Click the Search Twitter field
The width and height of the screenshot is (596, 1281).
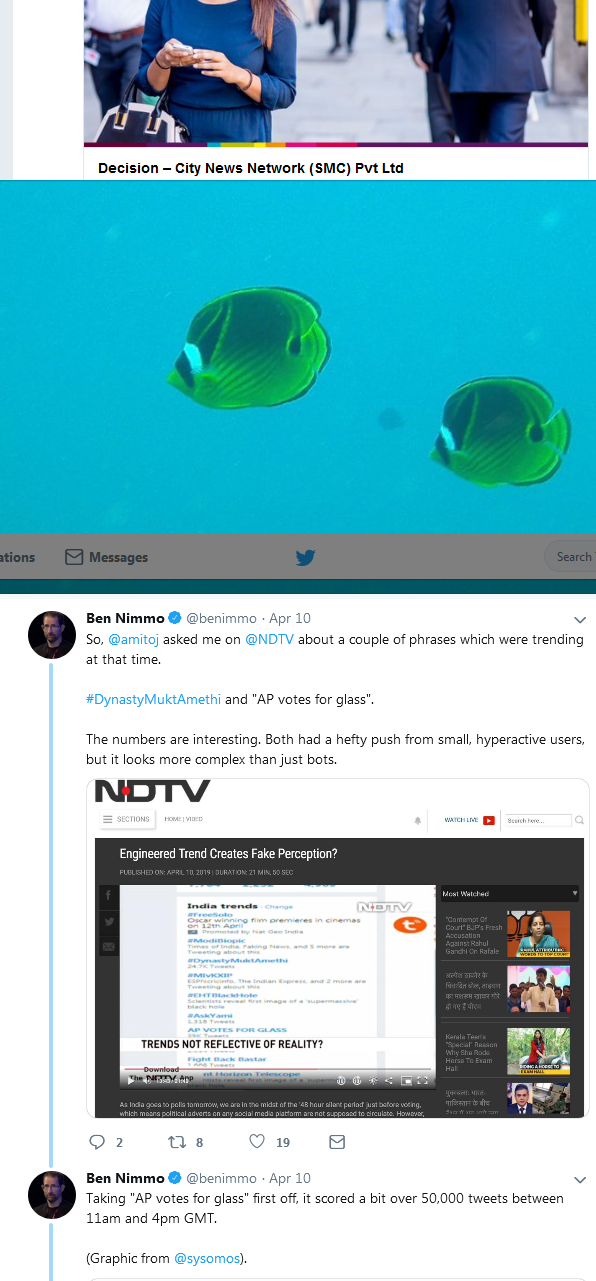click(570, 557)
